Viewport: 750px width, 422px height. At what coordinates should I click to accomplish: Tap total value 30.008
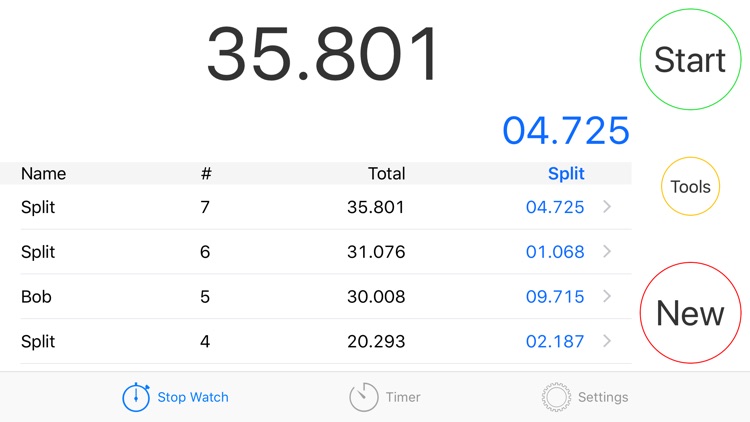click(x=376, y=297)
